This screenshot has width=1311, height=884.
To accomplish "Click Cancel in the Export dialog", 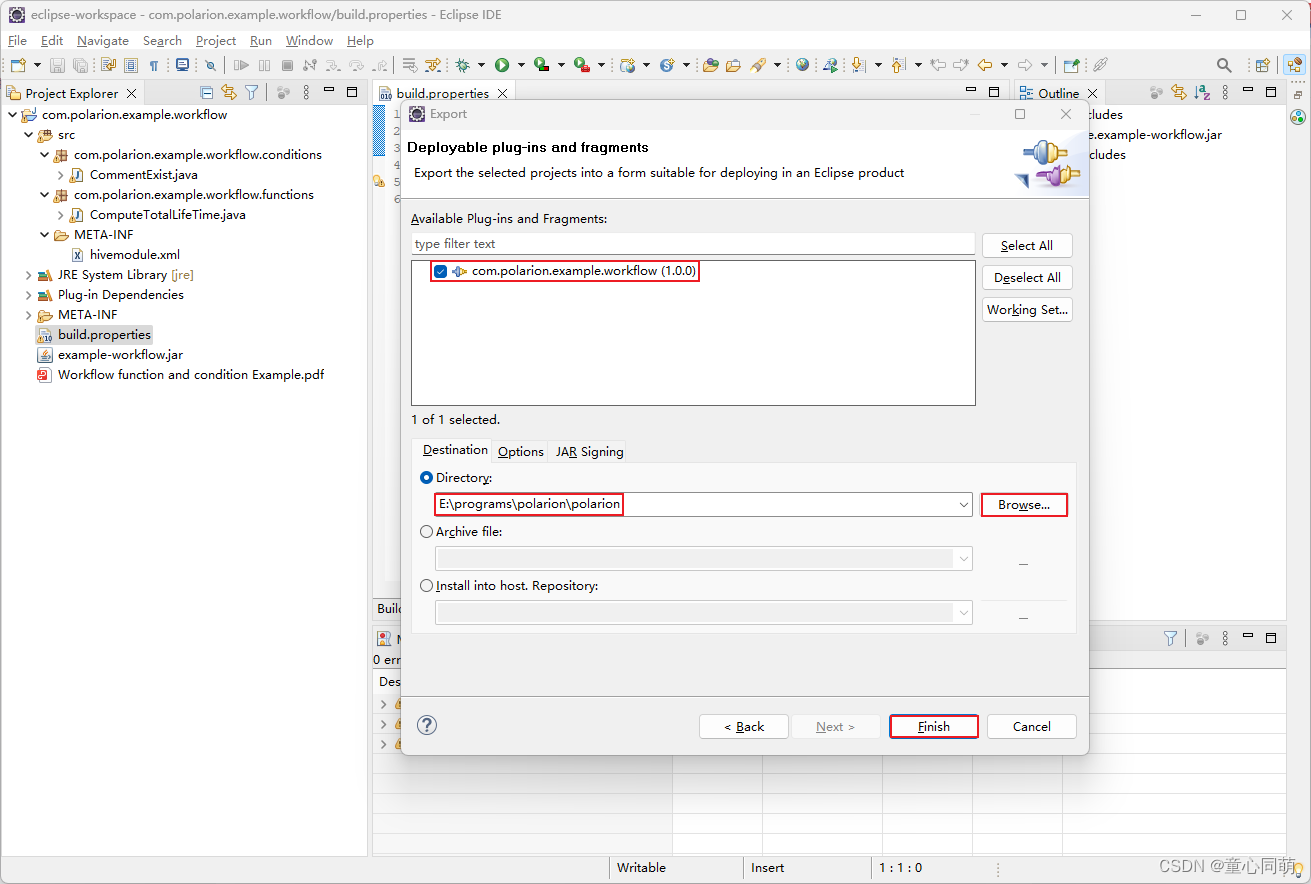I will coord(1032,727).
